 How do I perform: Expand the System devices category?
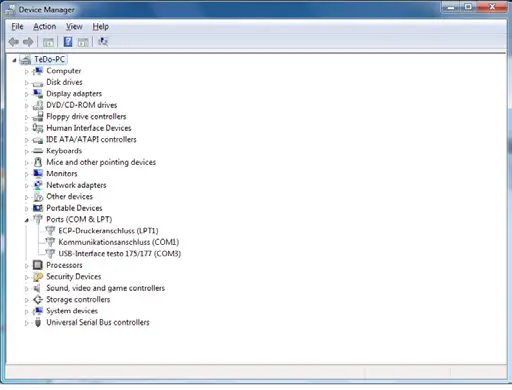tap(26, 312)
